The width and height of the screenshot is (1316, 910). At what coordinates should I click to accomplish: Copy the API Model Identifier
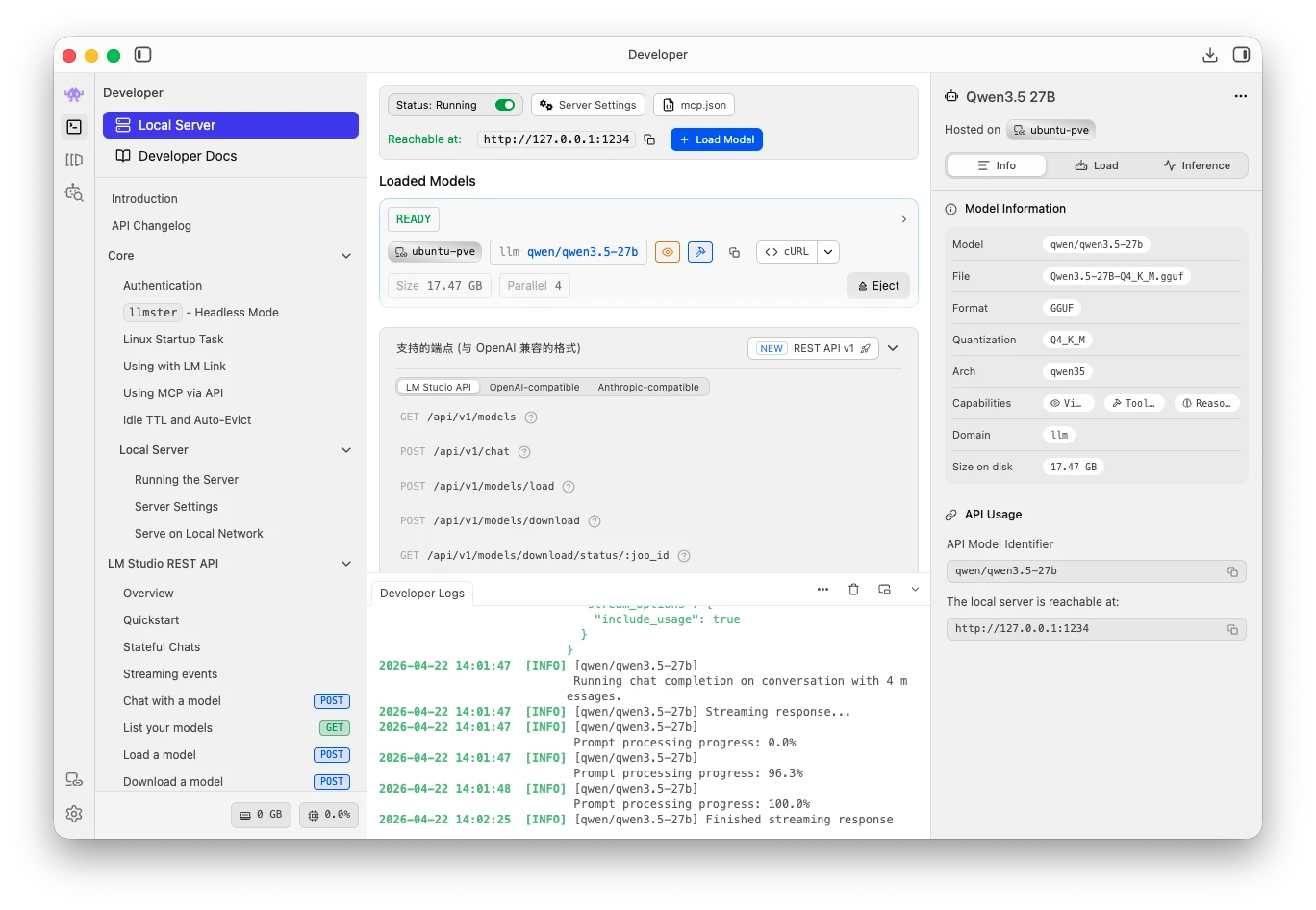tap(1232, 571)
